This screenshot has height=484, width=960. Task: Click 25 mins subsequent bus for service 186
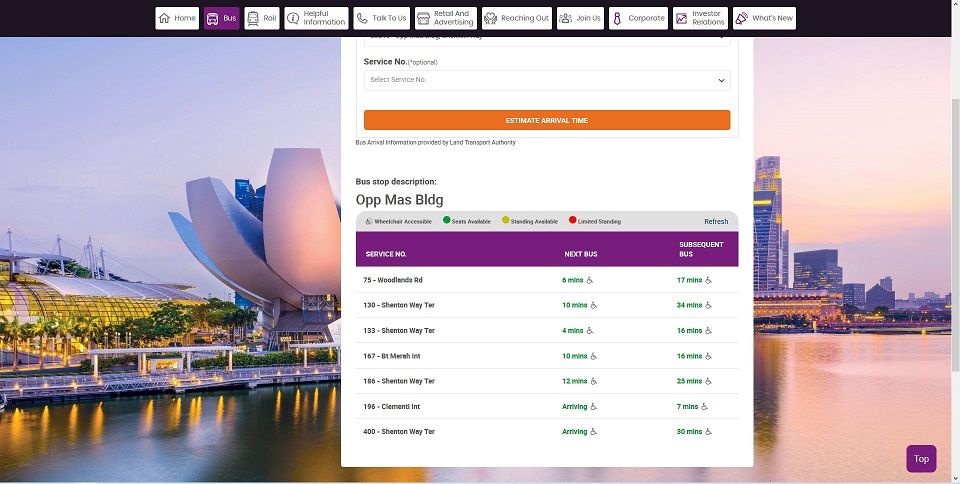tap(689, 381)
